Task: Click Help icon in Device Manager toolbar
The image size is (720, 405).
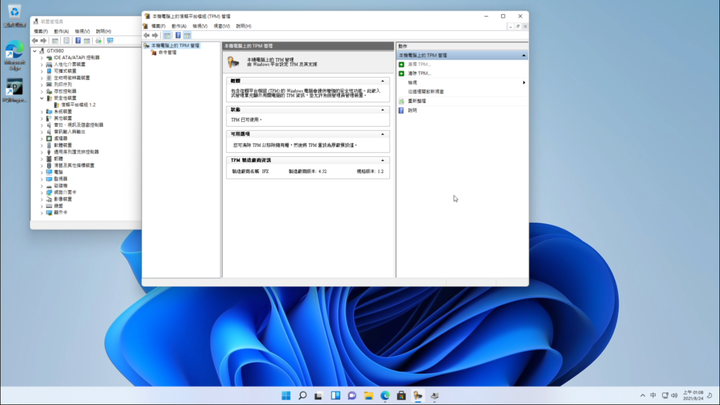Action: (x=78, y=41)
